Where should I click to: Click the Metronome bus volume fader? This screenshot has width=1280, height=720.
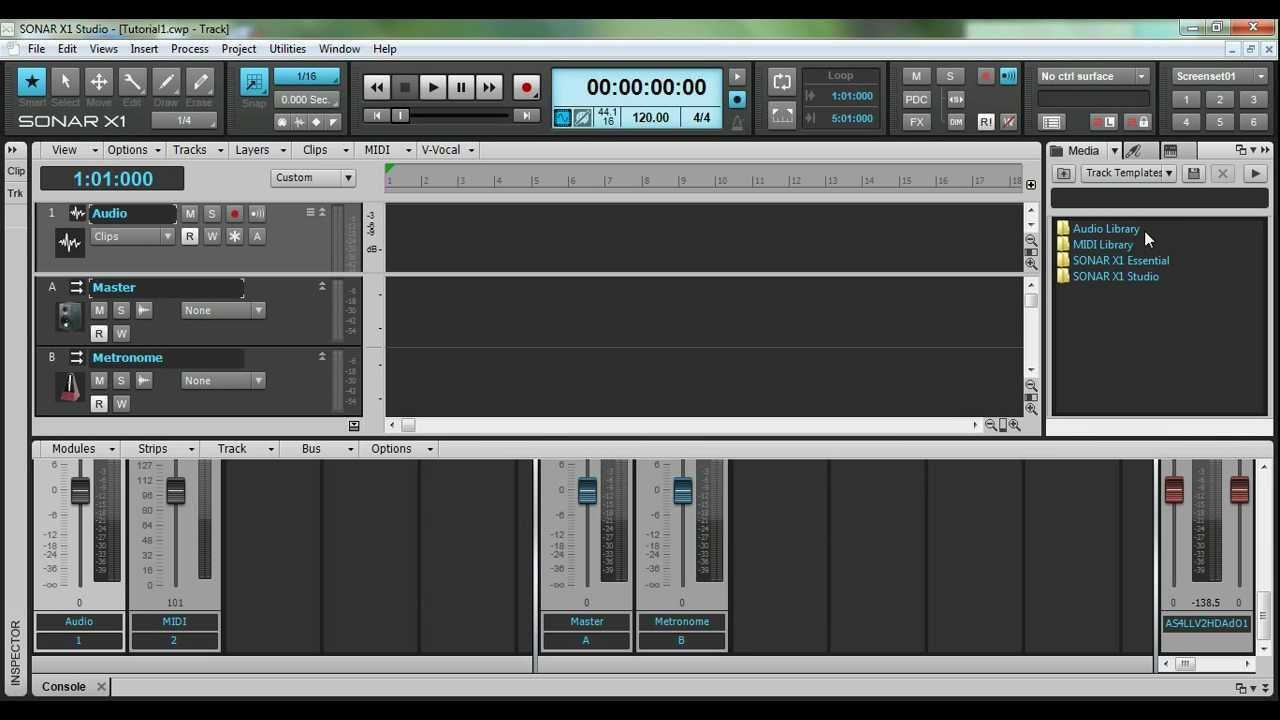pos(683,491)
